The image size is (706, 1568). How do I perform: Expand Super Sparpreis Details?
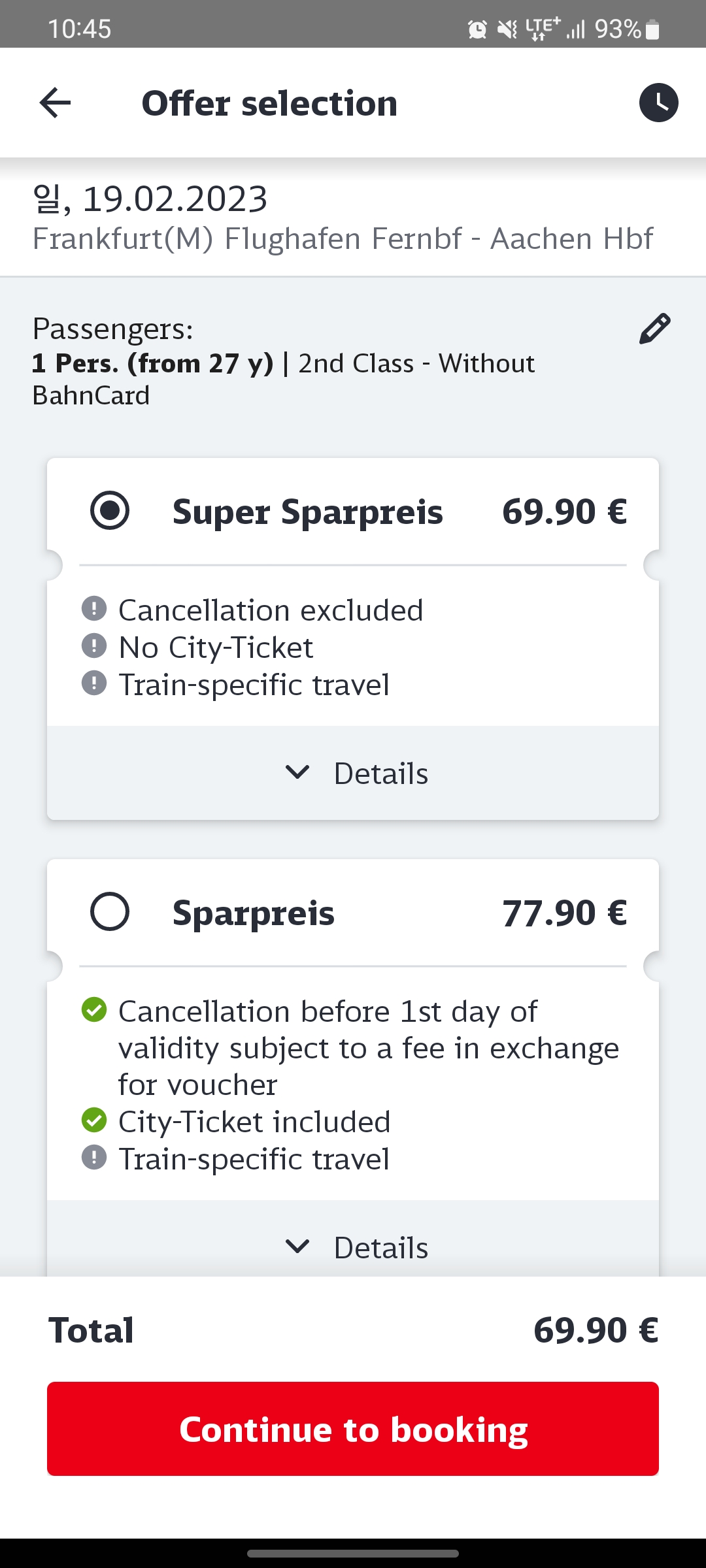[x=380, y=774]
